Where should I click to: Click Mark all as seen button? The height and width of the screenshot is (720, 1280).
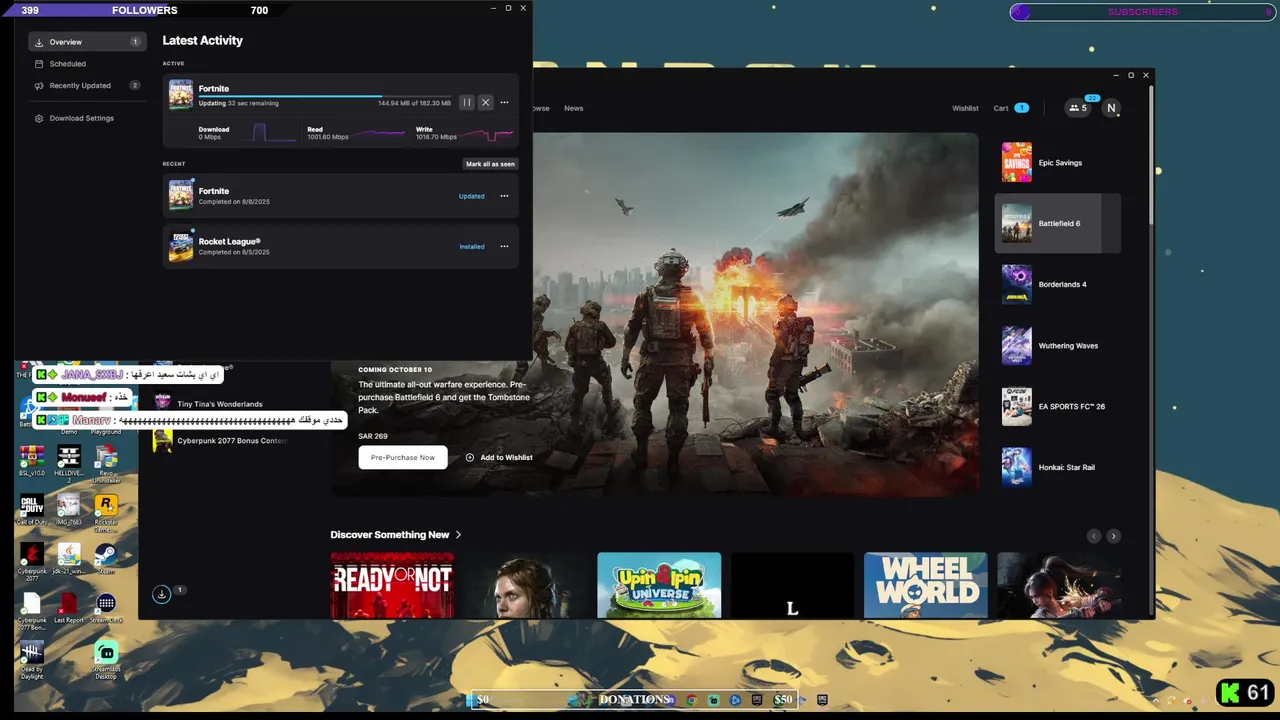(x=490, y=164)
